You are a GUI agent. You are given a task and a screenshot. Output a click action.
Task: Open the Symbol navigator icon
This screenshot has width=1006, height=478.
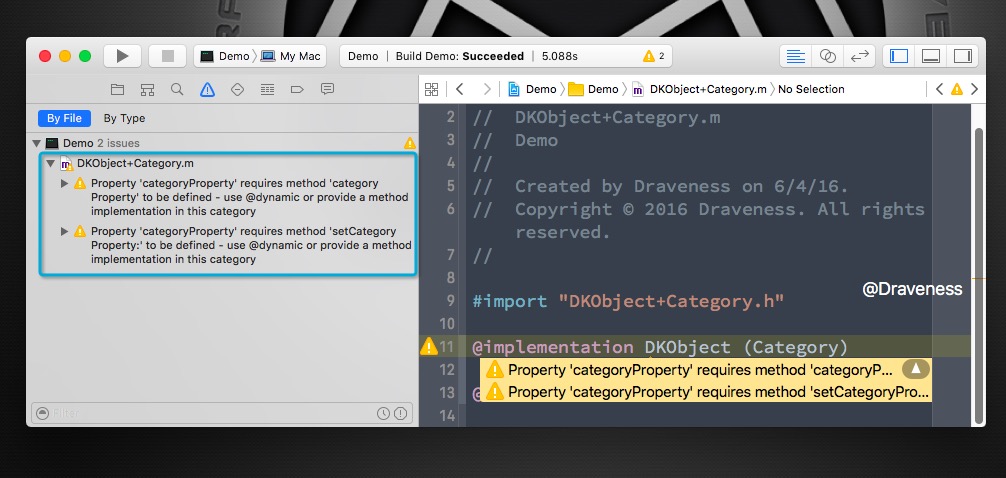147,89
